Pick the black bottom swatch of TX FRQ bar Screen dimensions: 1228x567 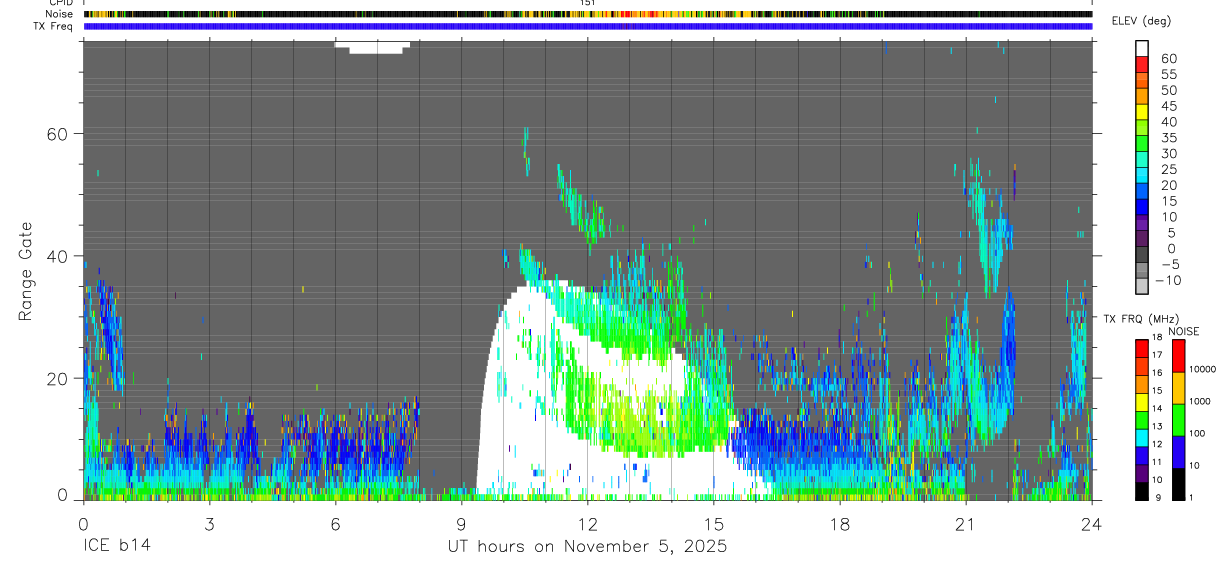tap(1142, 491)
